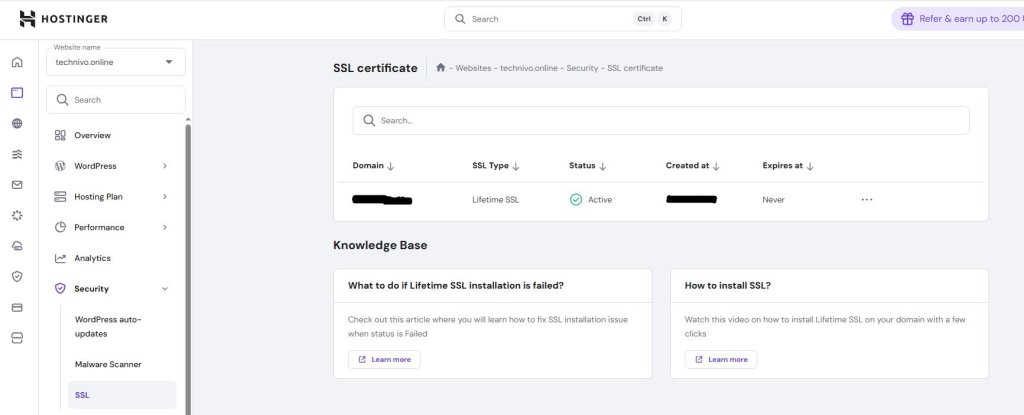Click Refer & earn button
The height and width of the screenshot is (415, 1024).
(958, 19)
